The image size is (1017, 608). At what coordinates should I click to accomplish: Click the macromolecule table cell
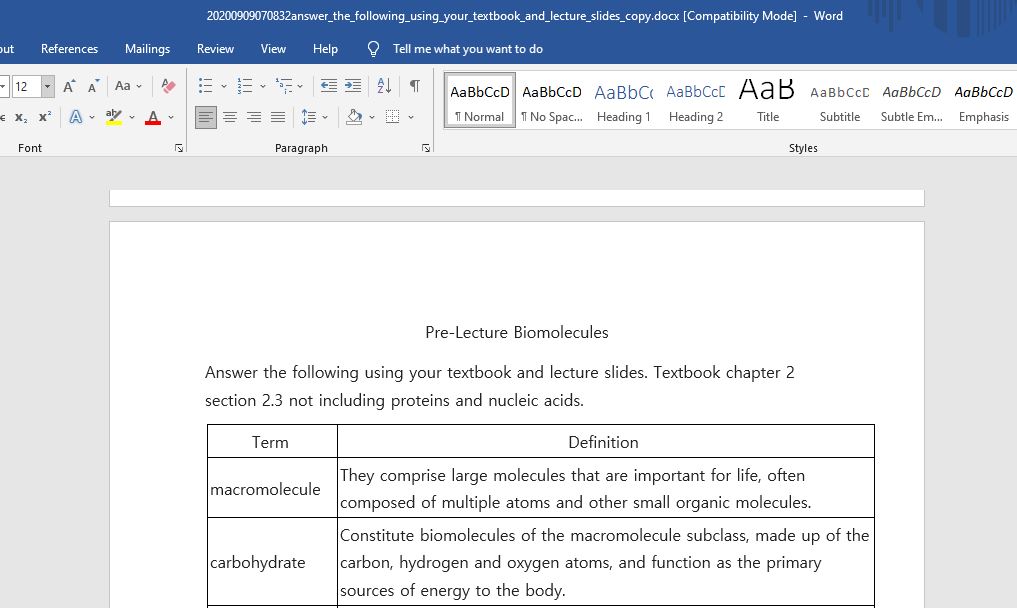coord(272,488)
